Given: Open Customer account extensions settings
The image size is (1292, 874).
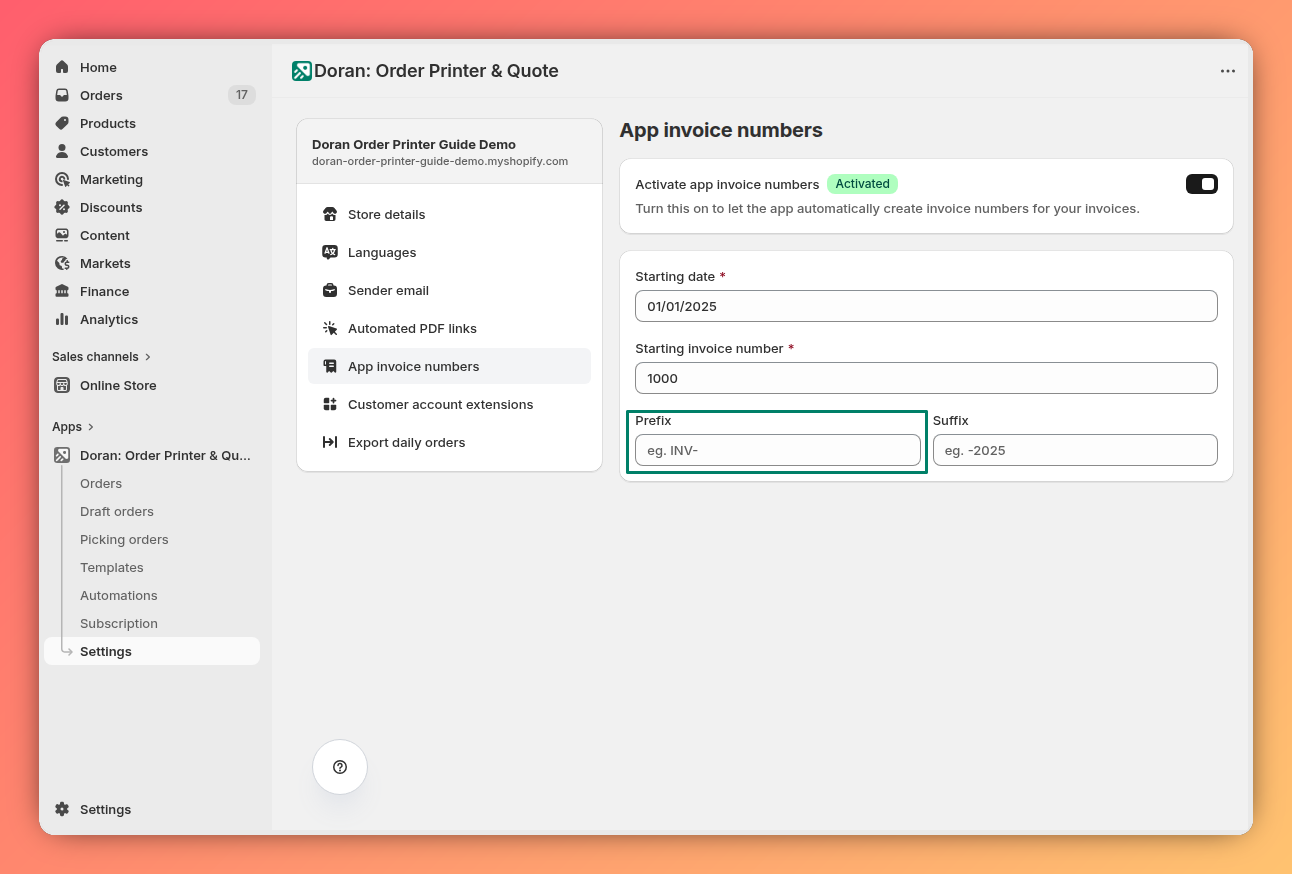Looking at the screenshot, I should point(449,404).
